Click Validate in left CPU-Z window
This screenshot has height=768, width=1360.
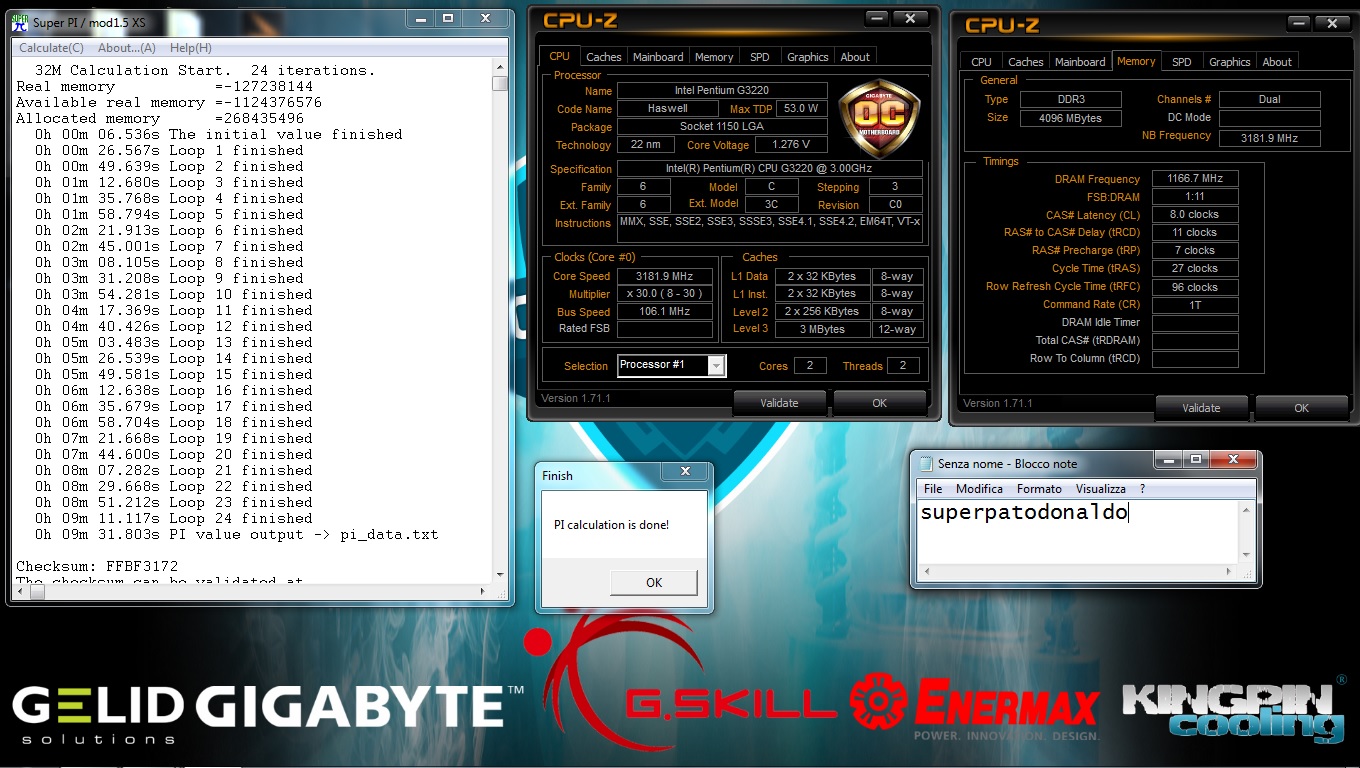click(x=779, y=403)
